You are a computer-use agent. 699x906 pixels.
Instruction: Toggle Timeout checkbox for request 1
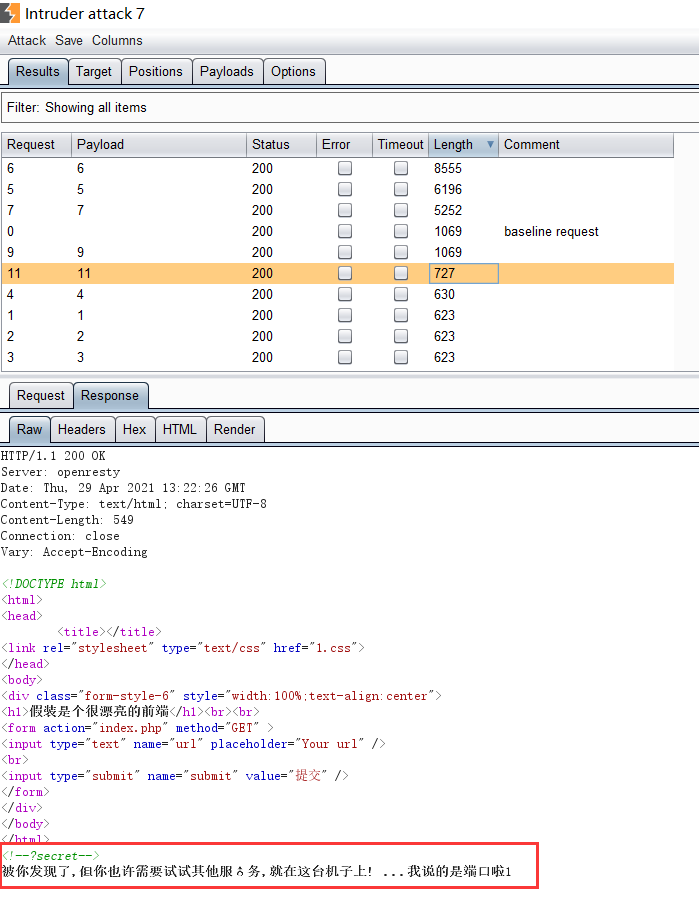coord(401,315)
